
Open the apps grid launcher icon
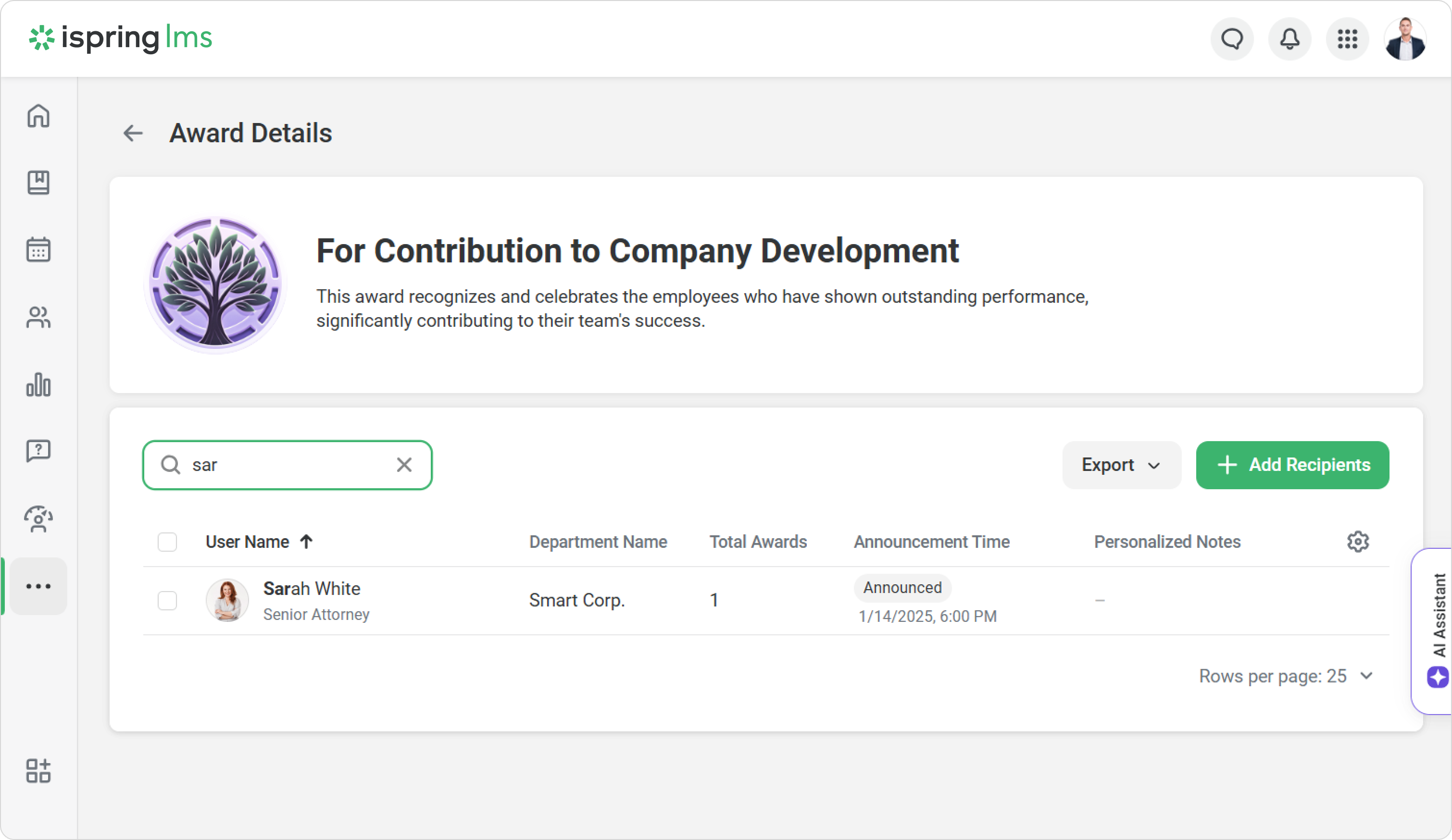[1347, 39]
